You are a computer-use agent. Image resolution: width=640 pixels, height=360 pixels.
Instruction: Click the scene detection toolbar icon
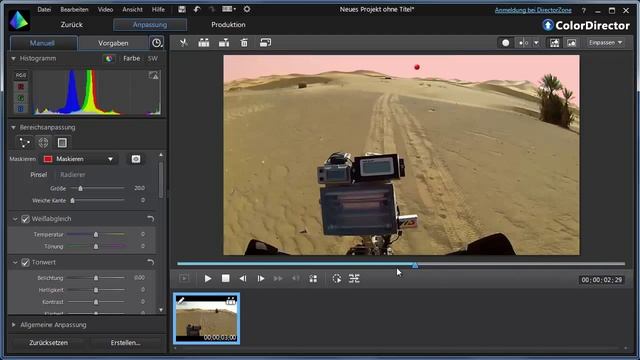click(x=204, y=42)
